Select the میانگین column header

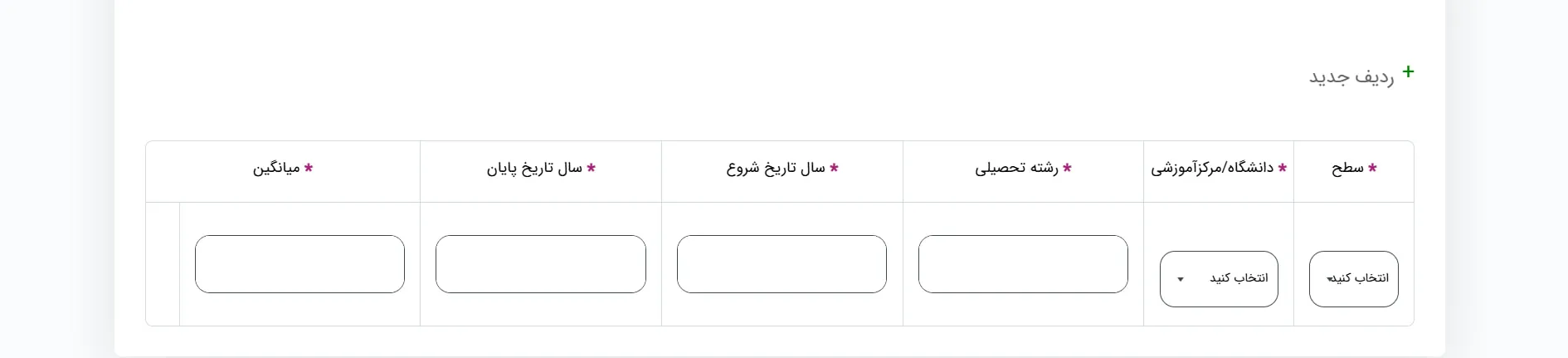pyautogui.click(x=276, y=169)
